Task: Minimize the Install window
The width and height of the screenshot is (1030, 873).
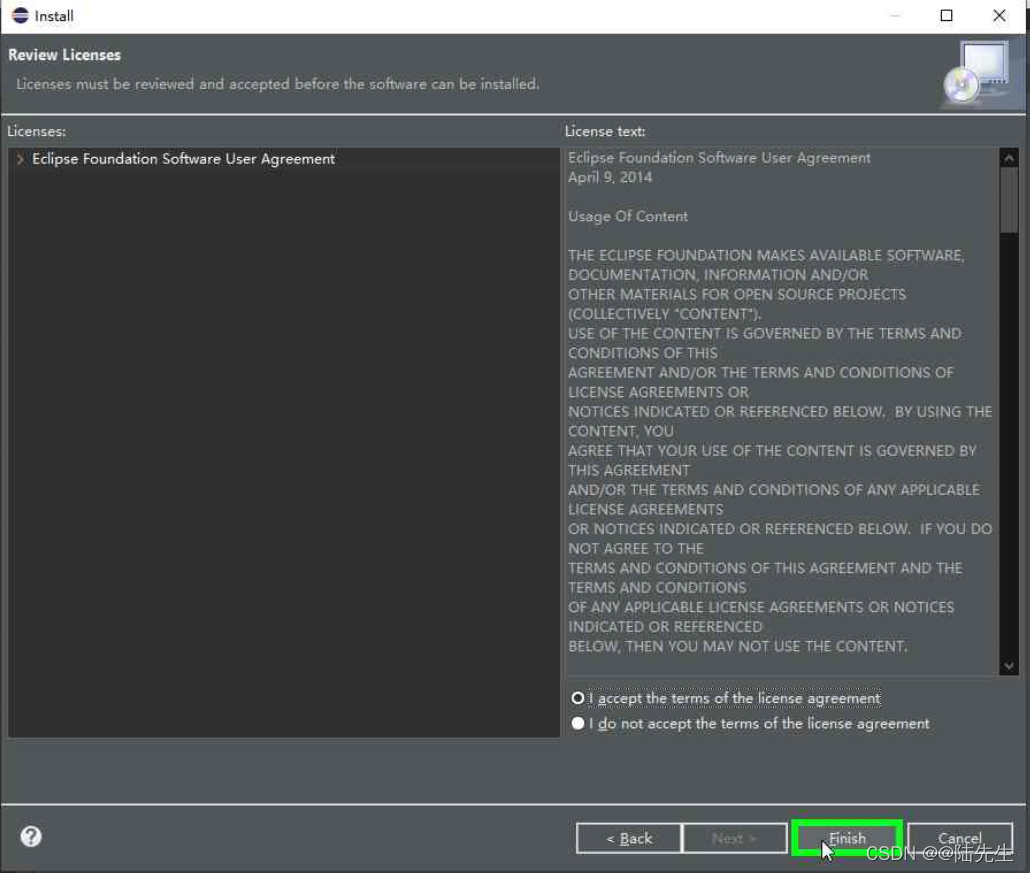Action: [895, 15]
